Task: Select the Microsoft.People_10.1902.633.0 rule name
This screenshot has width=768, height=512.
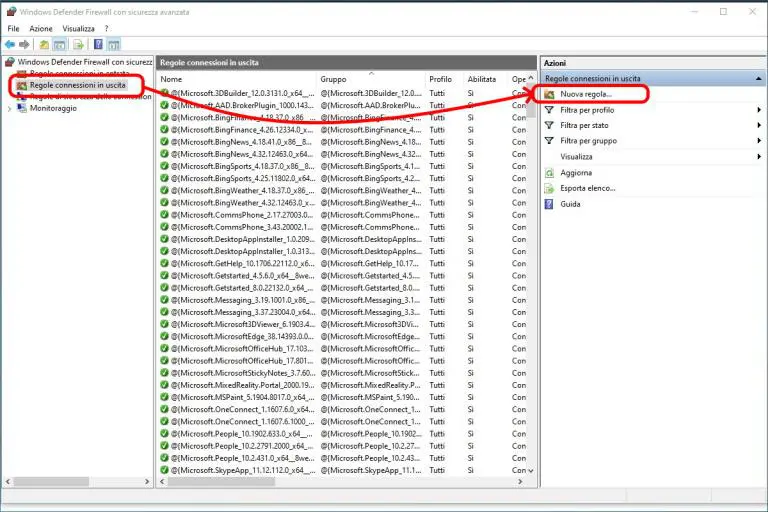Action: (x=242, y=434)
